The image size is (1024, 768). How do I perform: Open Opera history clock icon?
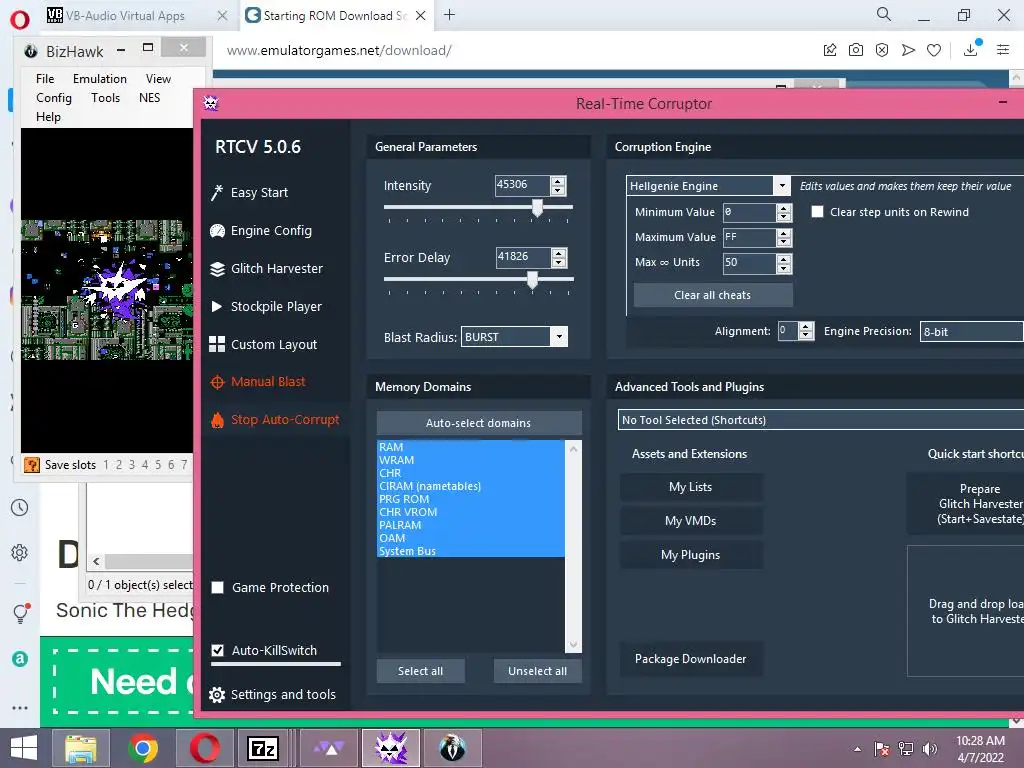click(x=20, y=507)
